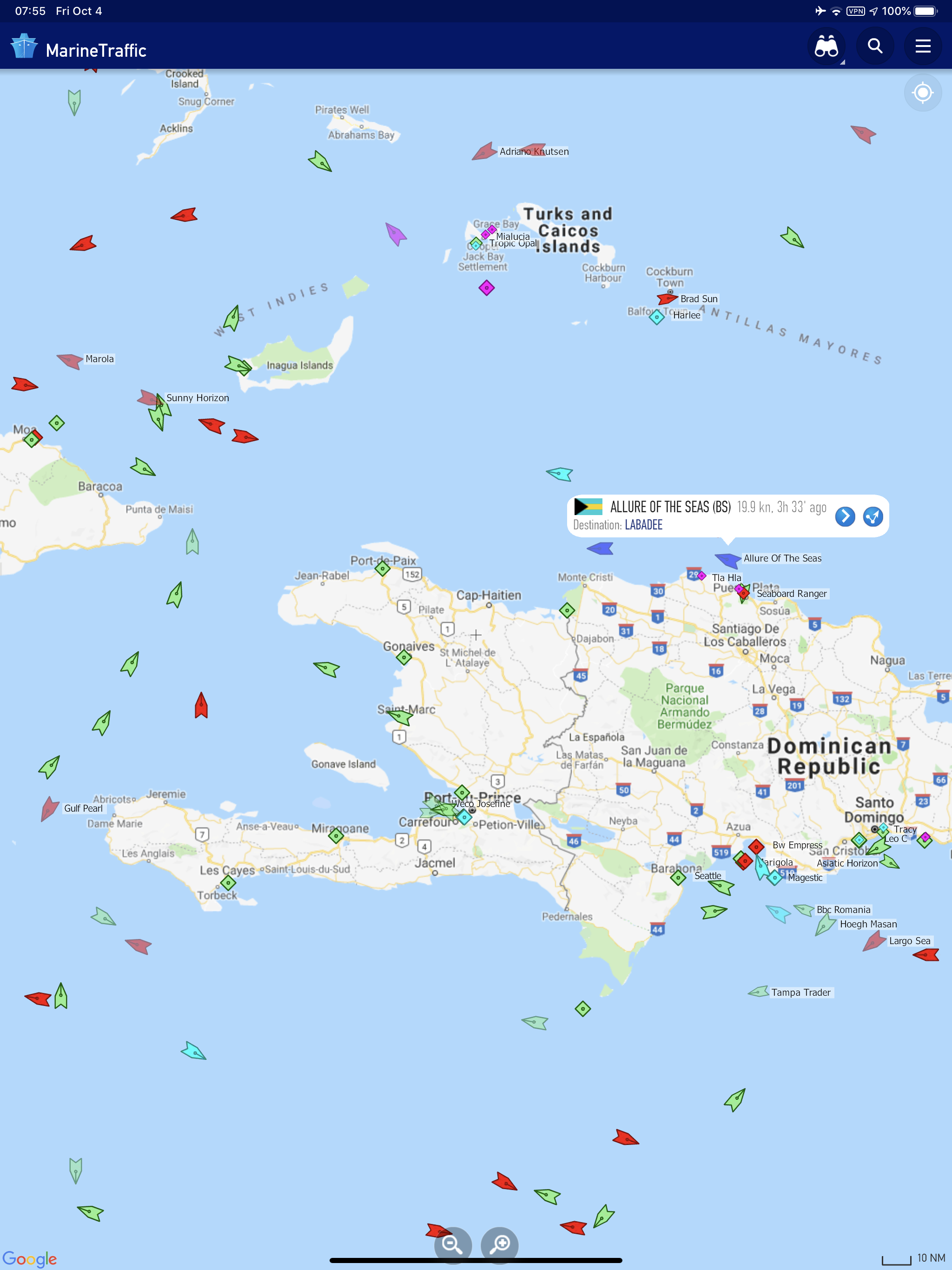
Task: Select the Tampa Trader vessel marker
Action: [759, 992]
